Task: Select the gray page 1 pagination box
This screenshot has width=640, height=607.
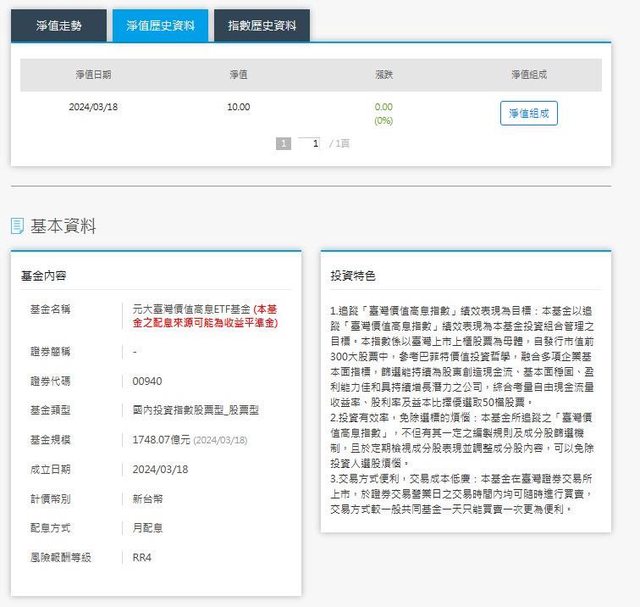Action: pos(283,144)
